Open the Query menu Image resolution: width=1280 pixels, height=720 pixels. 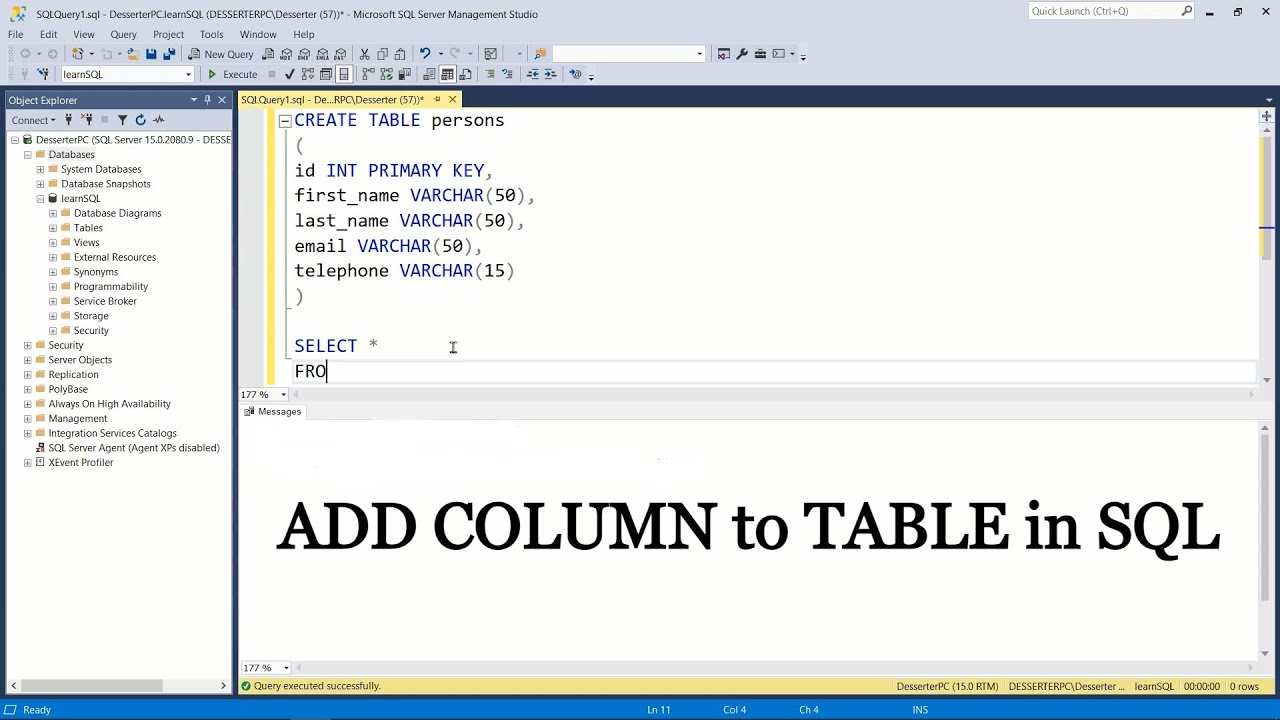click(123, 34)
